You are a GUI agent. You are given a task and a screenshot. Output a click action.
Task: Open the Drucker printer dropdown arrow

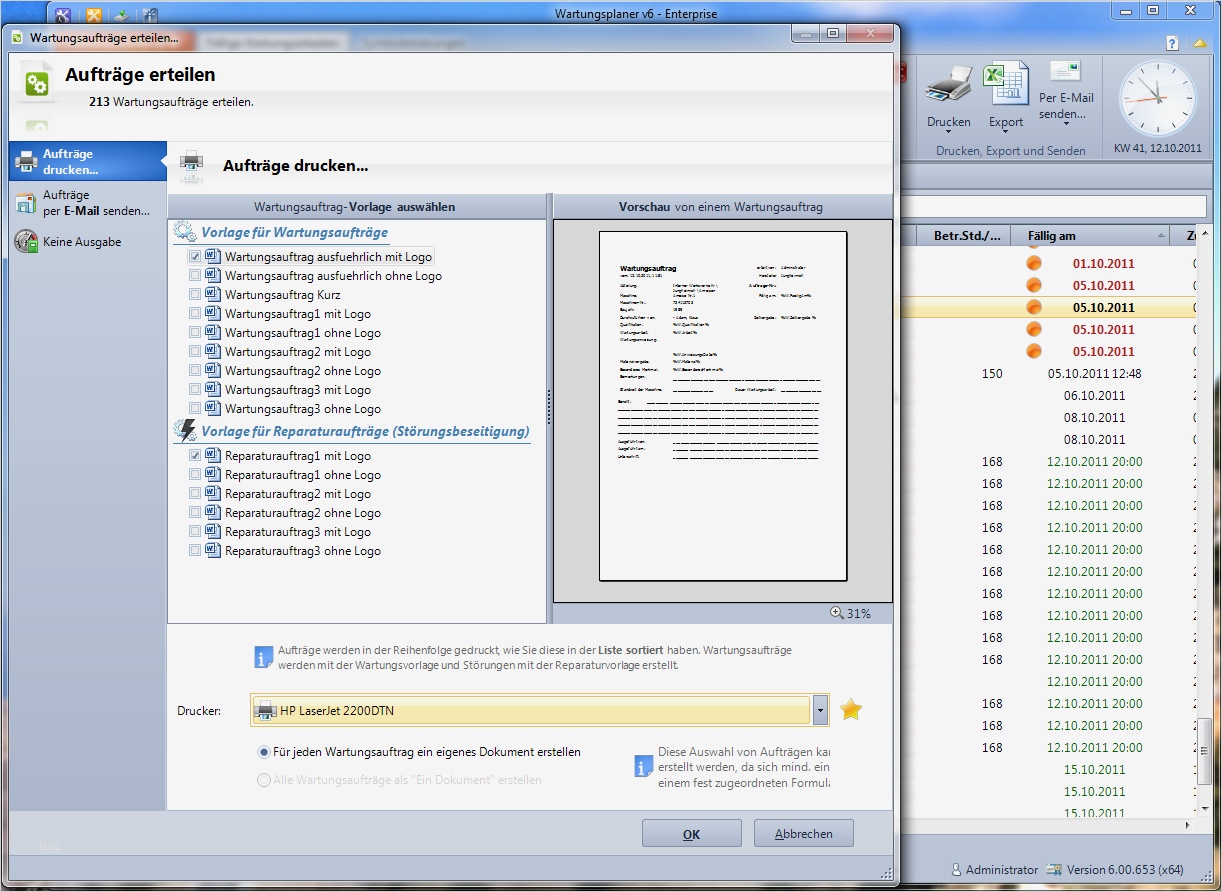point(820,711)
